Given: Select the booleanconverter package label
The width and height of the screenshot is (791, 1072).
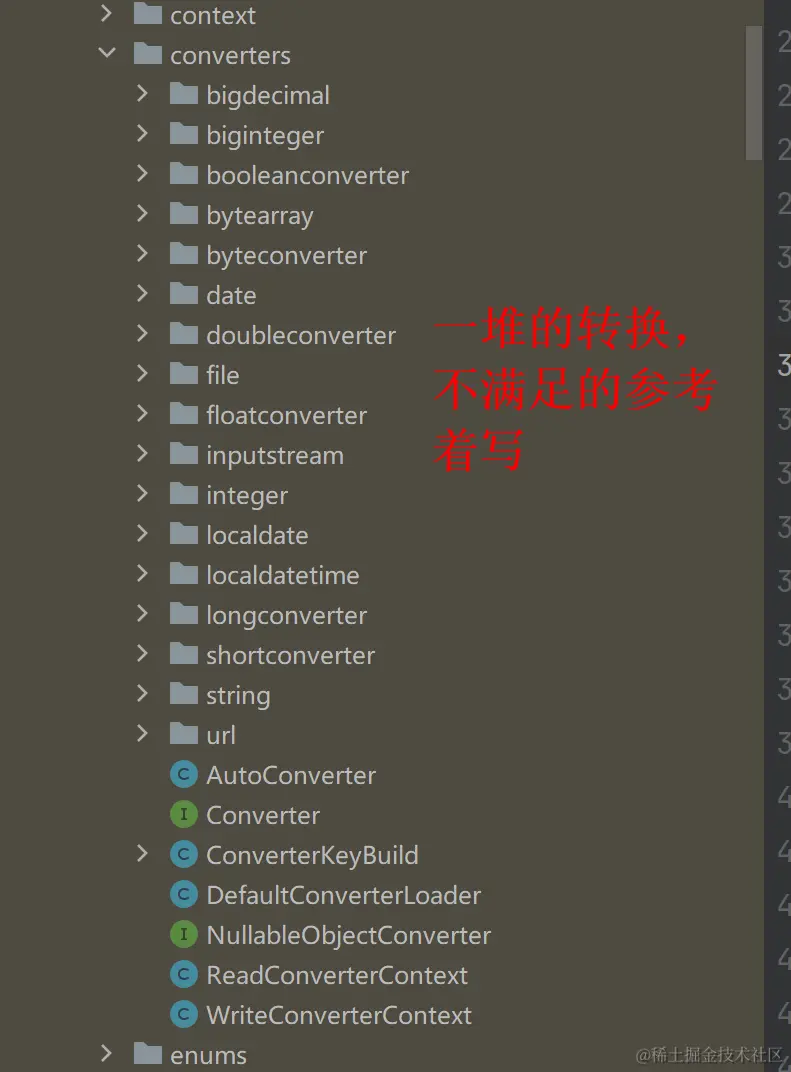Looking at the screenshot, I should click(x=308, y=175).
